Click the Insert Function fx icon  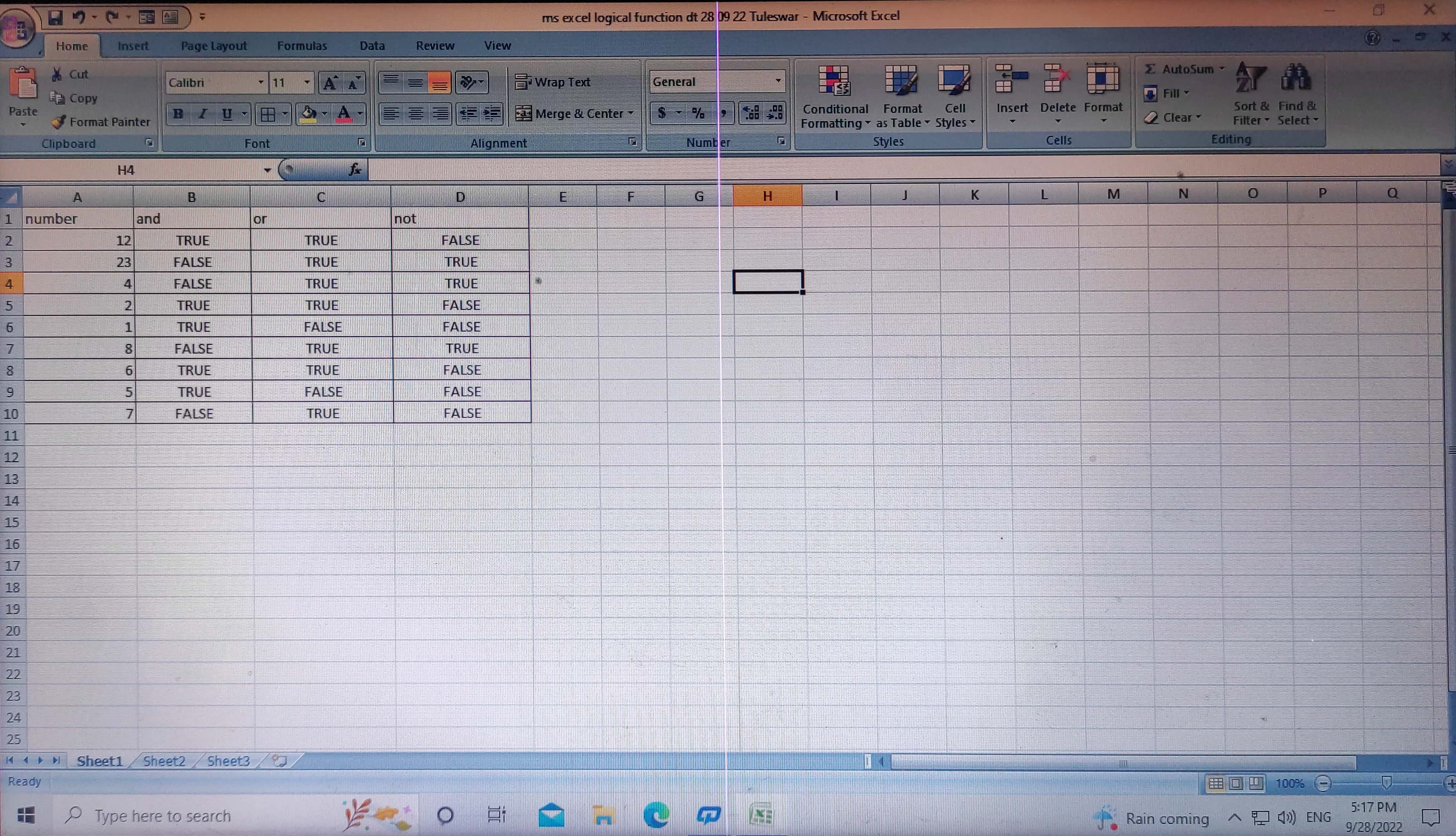[355, 169]
